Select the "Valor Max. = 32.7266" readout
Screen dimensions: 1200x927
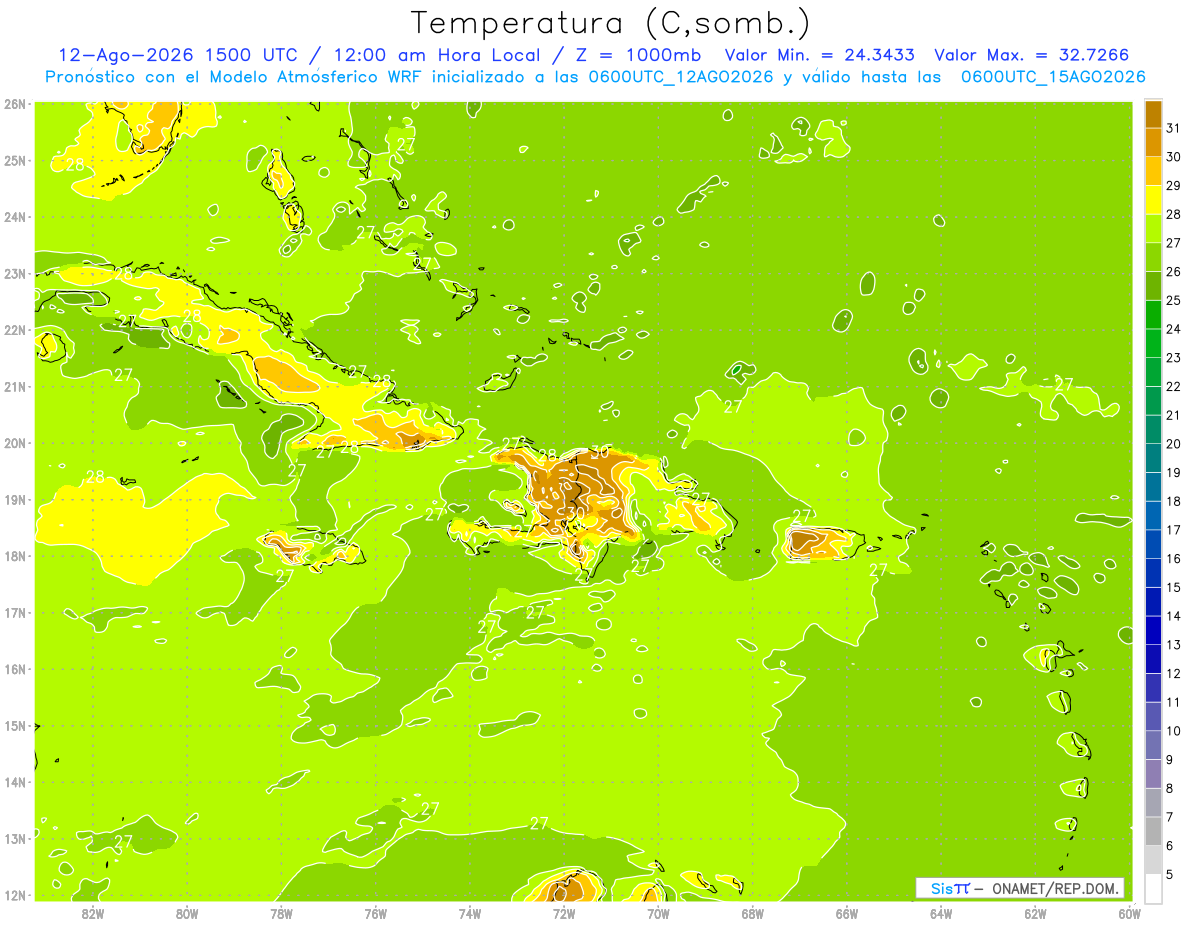click(1032, 55)
